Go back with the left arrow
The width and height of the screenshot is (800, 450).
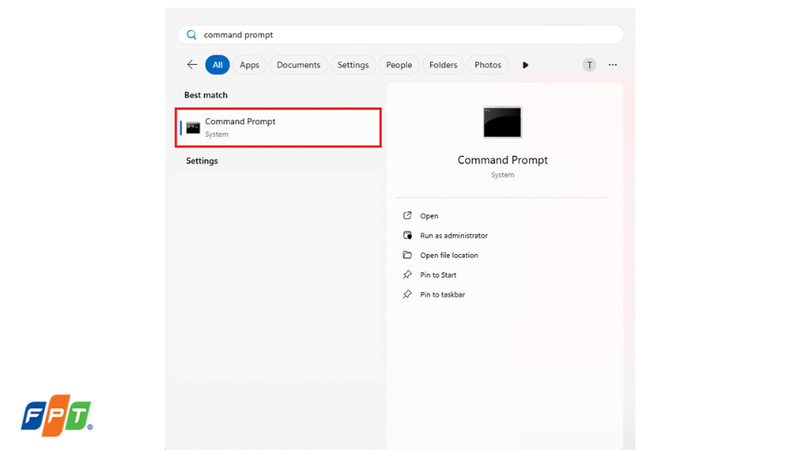point(192,65)
